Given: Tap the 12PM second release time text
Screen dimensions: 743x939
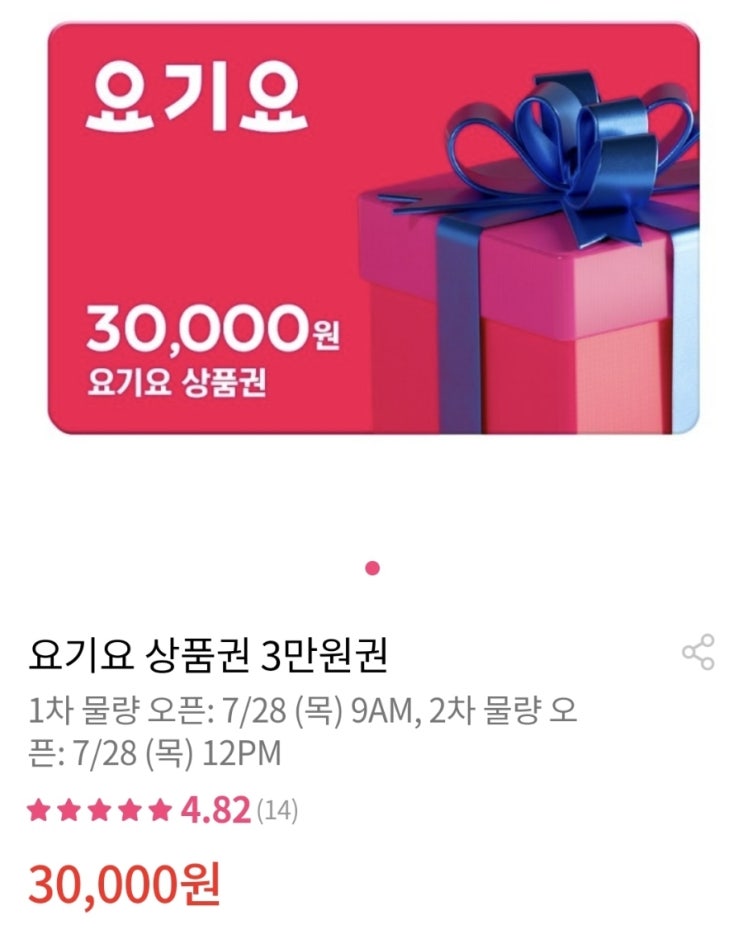Looking at the screenshot, I should pos(242,753).
